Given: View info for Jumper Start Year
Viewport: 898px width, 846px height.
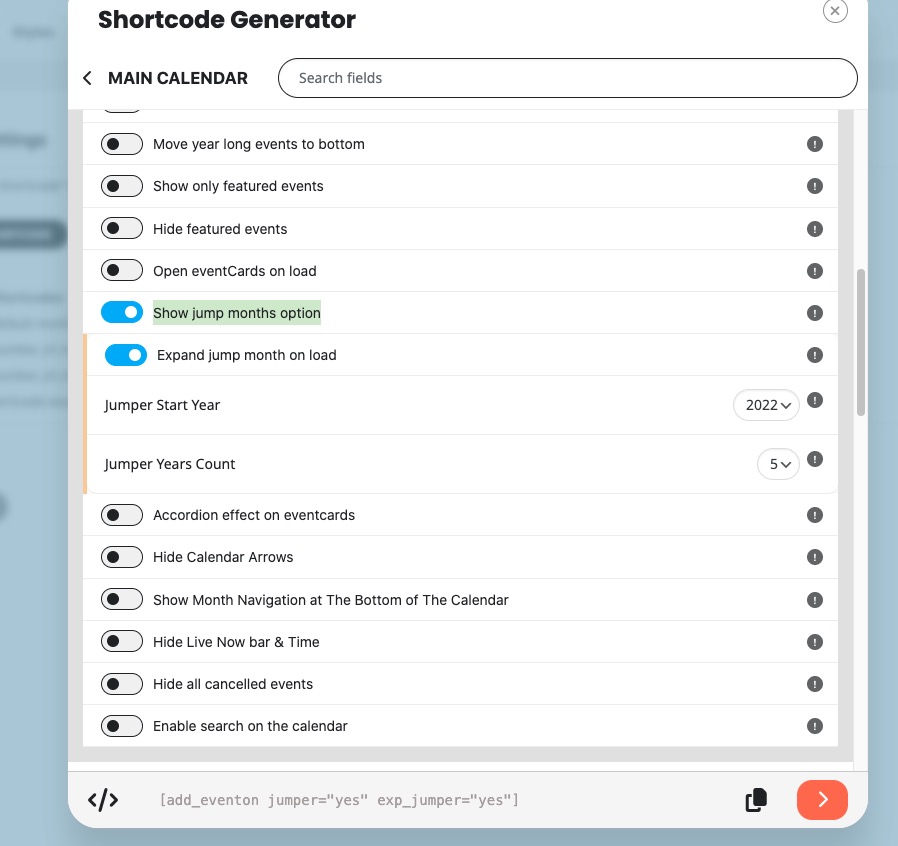Looking at the screenshot, I should [814, 400].
